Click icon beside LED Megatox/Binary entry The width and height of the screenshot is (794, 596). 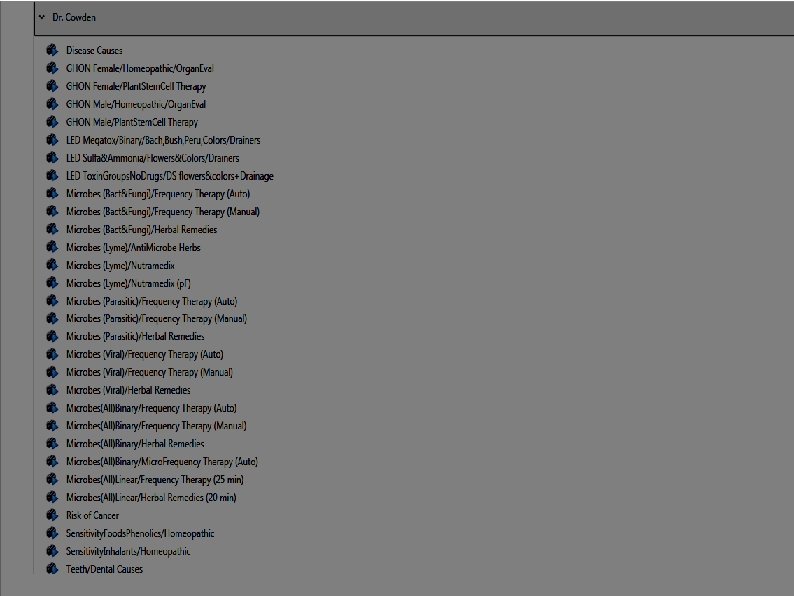tap(52, 140)
